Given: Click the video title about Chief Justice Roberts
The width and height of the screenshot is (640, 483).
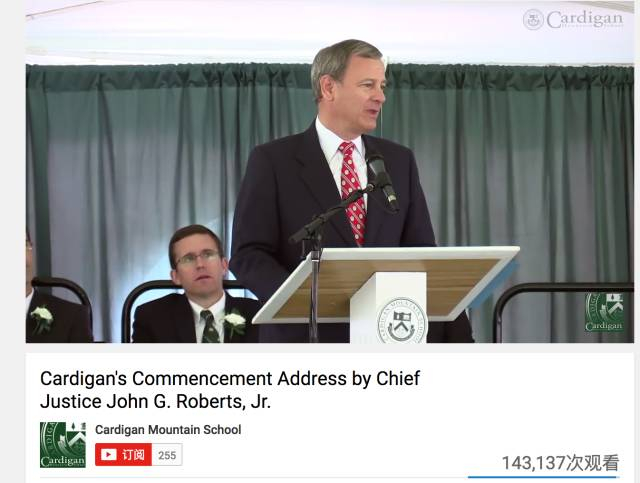Looking at the screenshot, I should coord(230,390).
